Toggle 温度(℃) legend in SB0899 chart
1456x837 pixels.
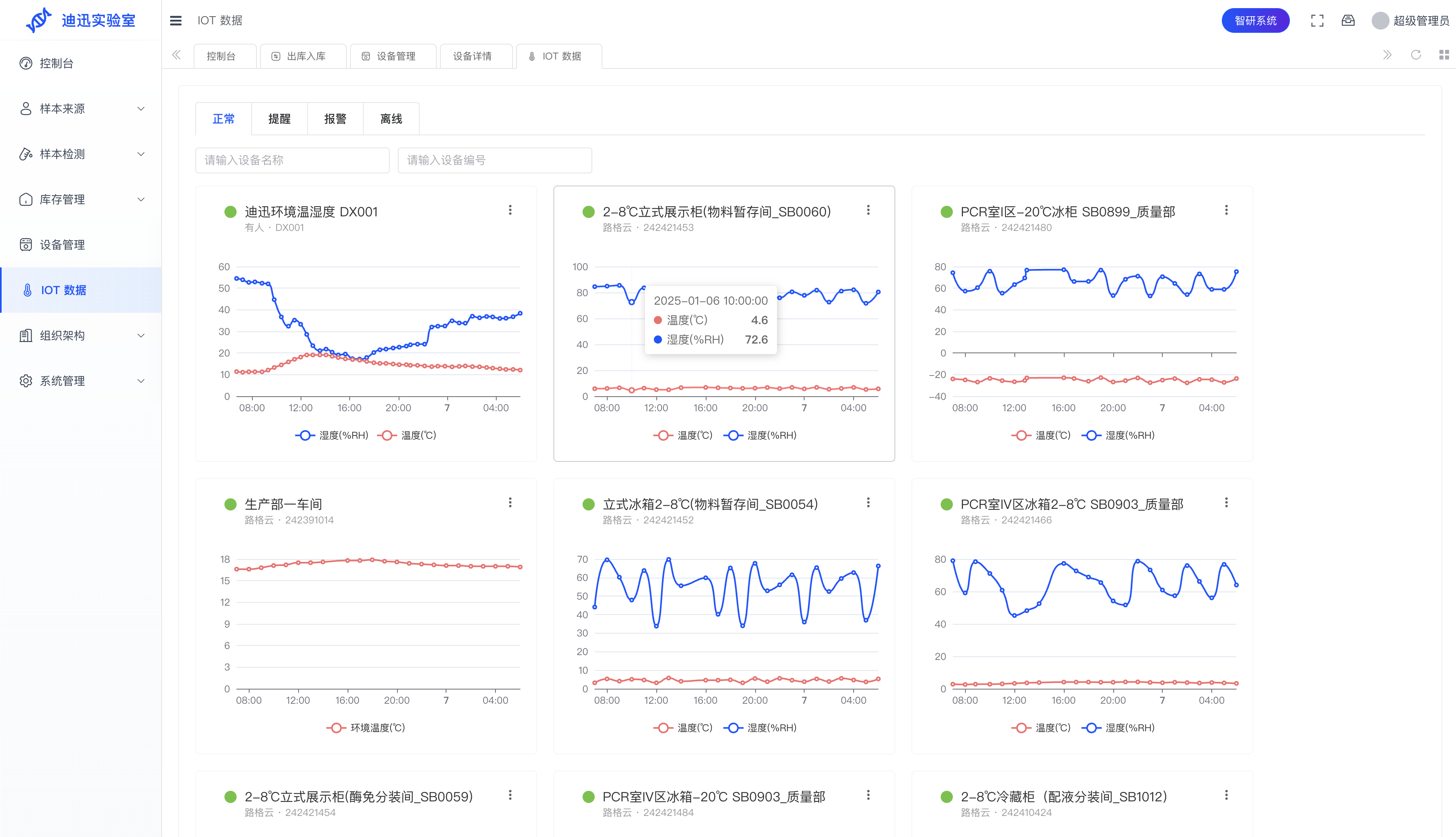click(x=1041, y=436)
